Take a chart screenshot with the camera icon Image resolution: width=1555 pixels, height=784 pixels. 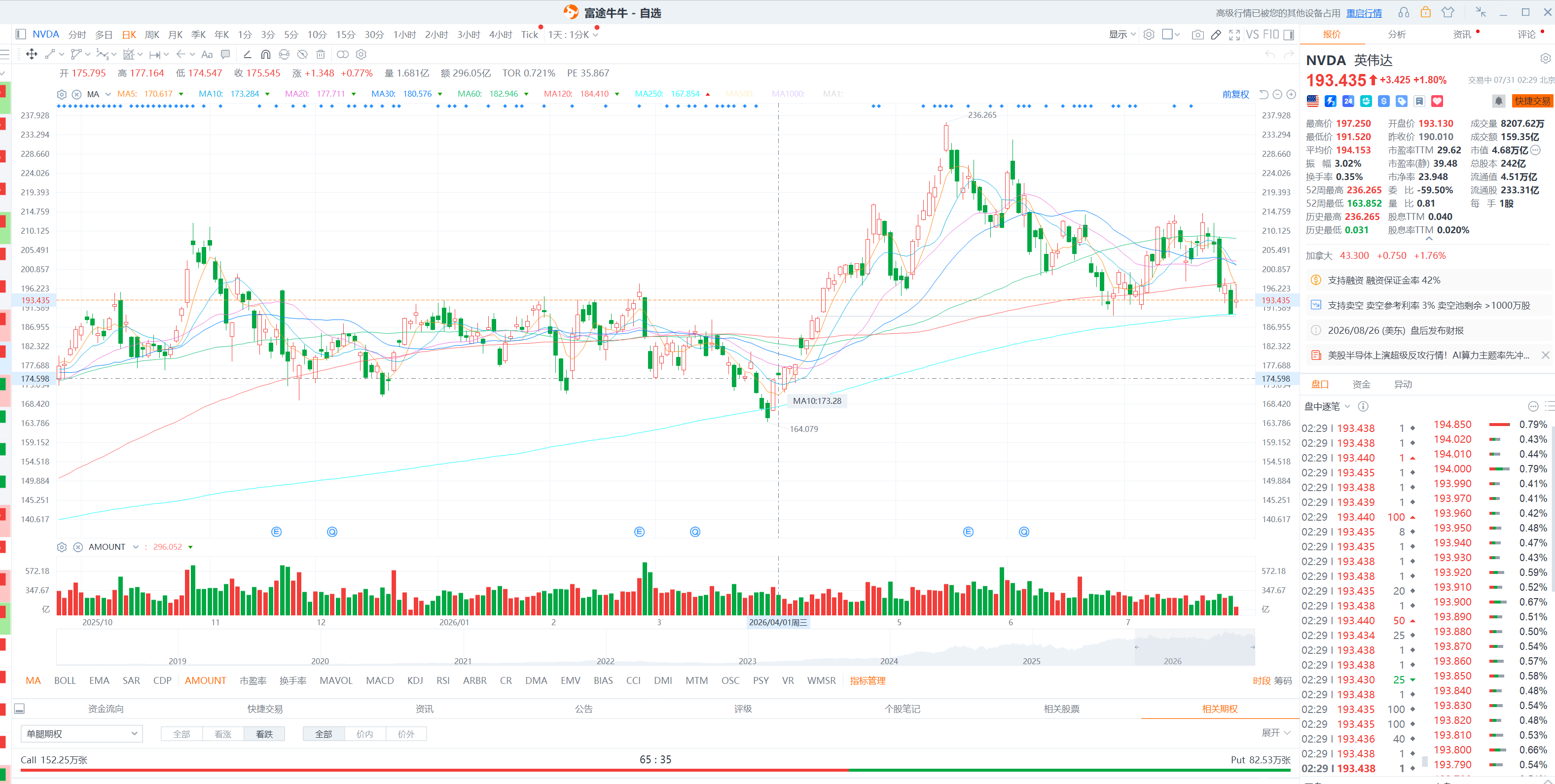point(1197,35)
